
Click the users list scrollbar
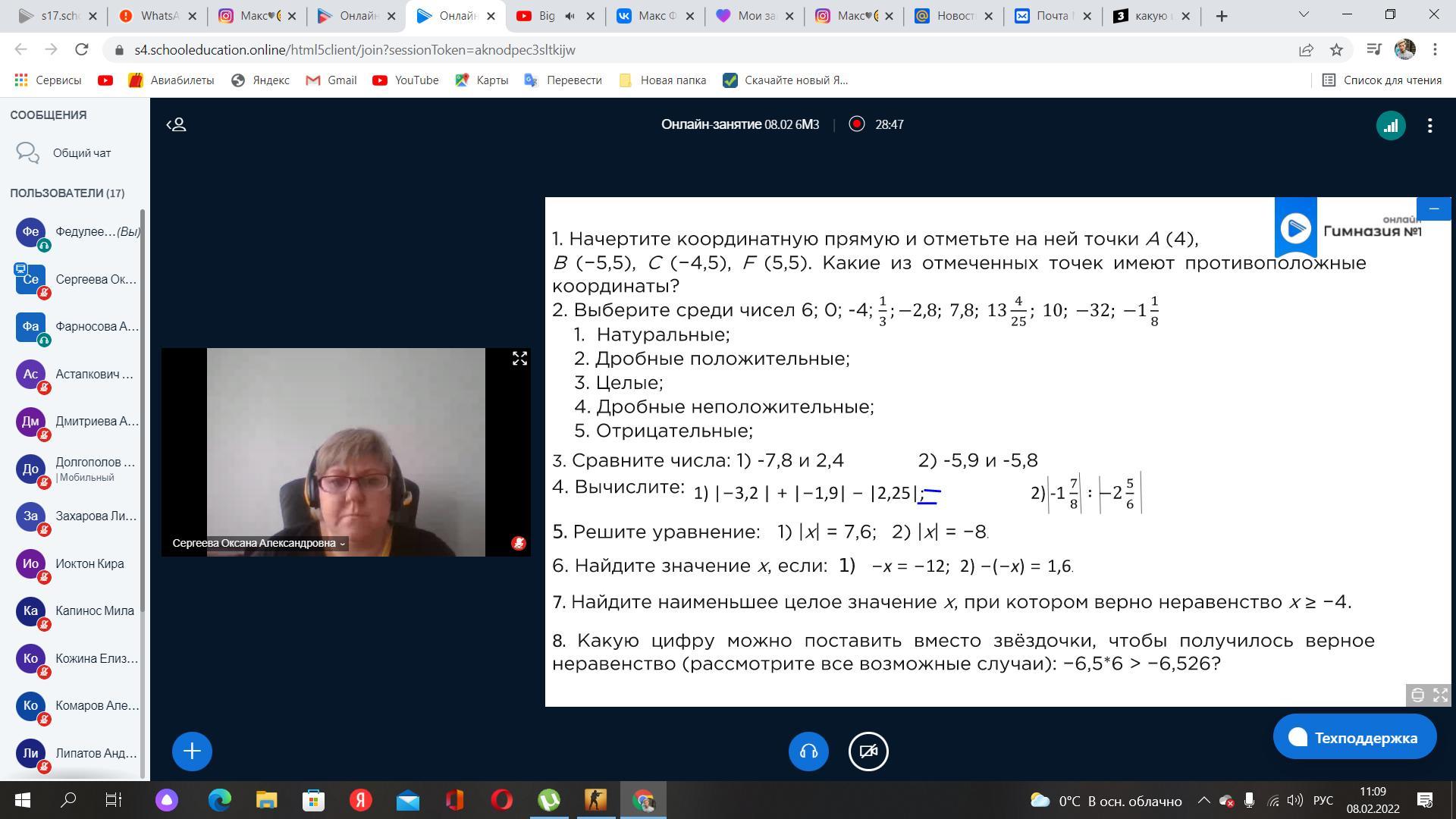pos(143,409)
